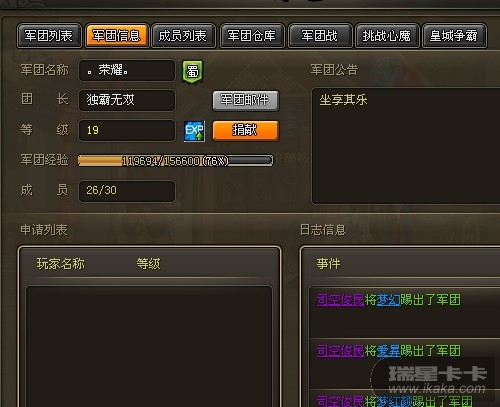The height and width of the screenshot is (407, 500).
Task: Switch to the 成员列表 tab
Action: (183, 36)
